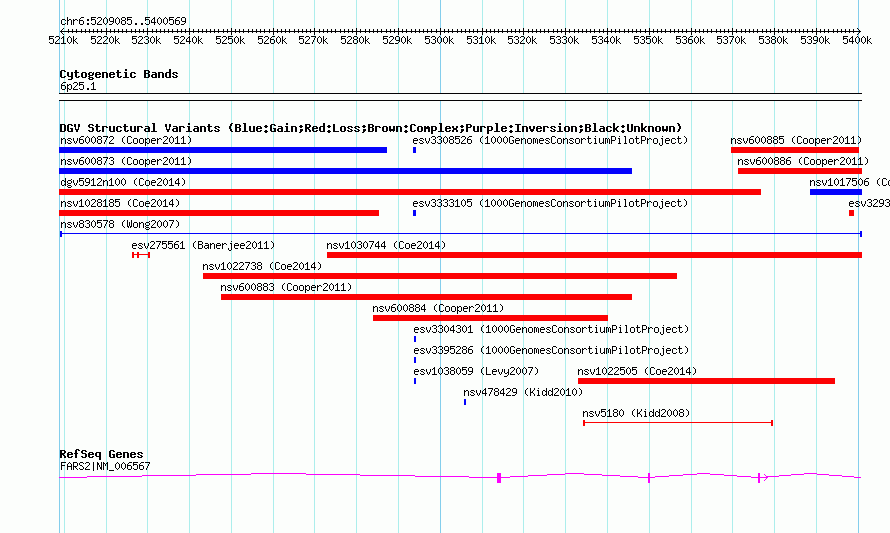This screenshot has width=890, height=533.
Task: Click the esv3395286 small blue marker
Action: pos(415,360)
